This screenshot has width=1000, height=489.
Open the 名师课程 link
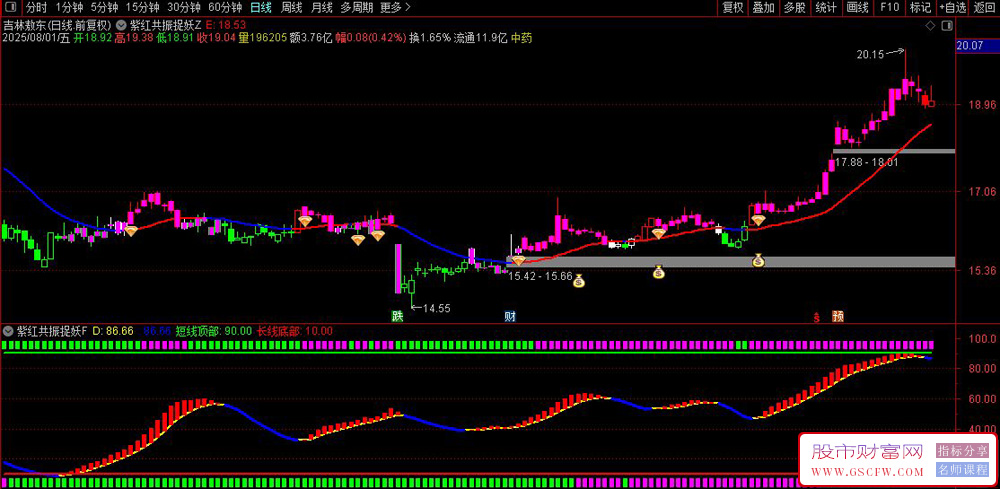tap(962, 470)
